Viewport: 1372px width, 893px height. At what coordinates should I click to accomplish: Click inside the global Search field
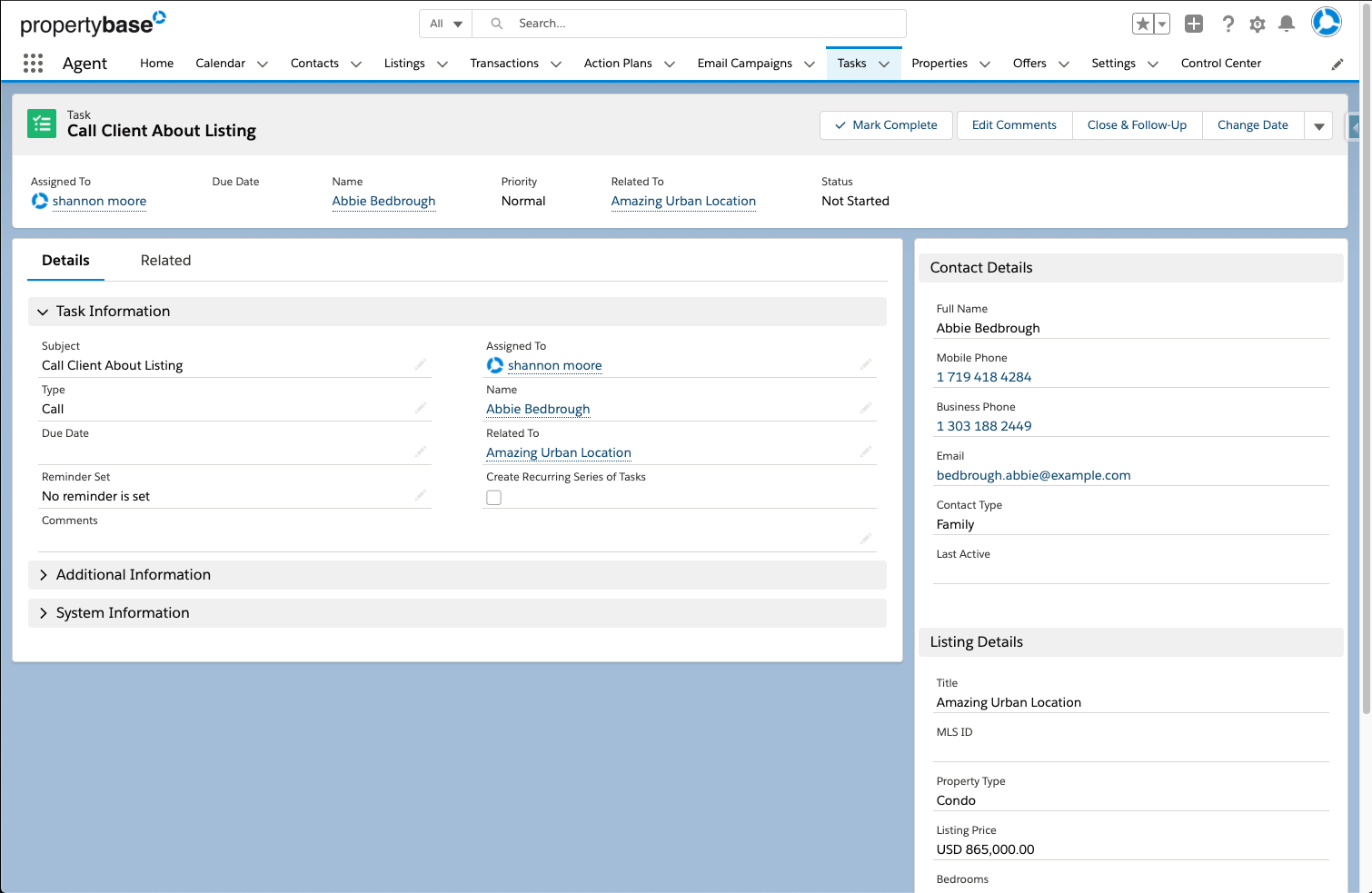(x=691, y=24)
